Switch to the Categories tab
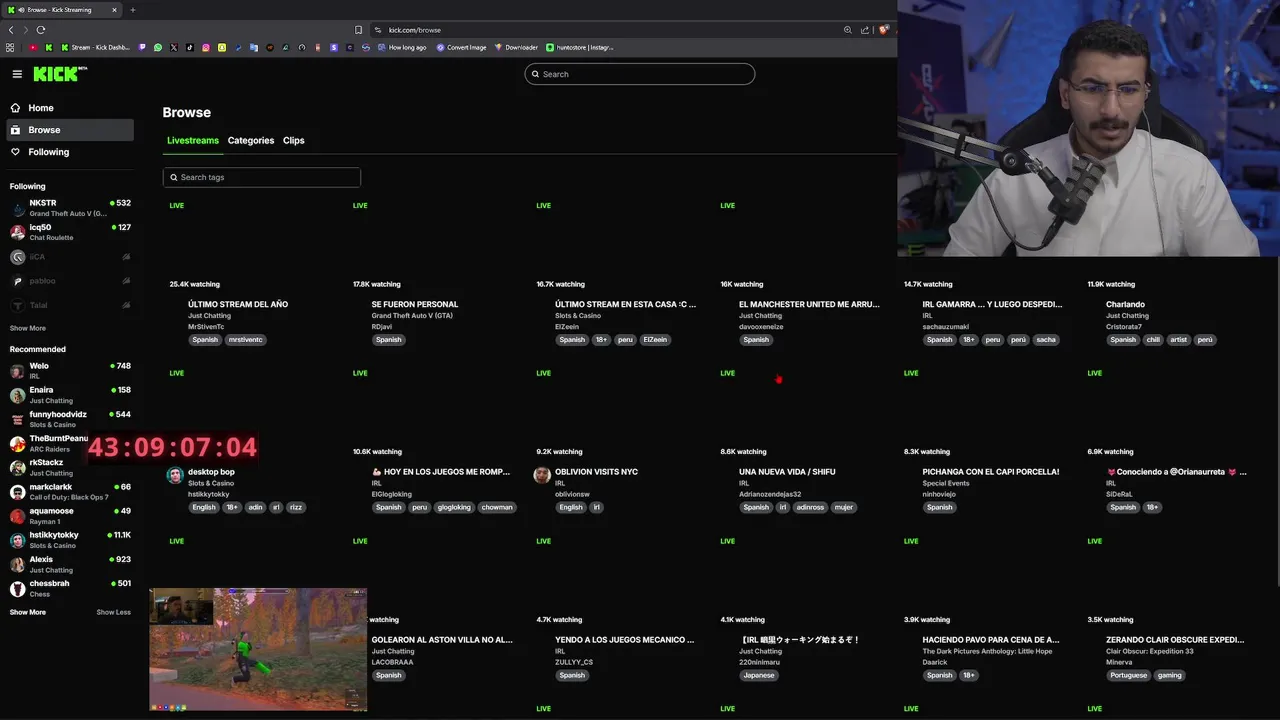Screen dimensions: 1280x720 [x=251, y=140]
